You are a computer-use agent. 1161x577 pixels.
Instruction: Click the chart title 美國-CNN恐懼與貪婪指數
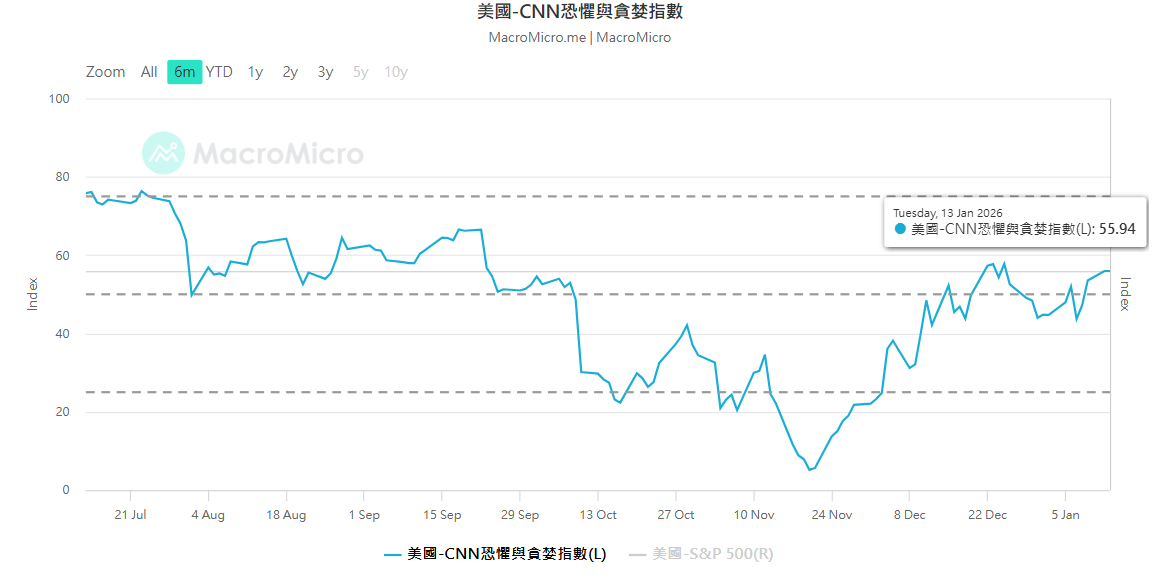580,13
